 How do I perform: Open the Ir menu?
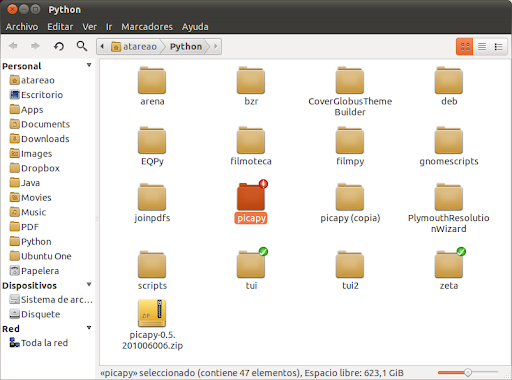(x=109, y=27)
